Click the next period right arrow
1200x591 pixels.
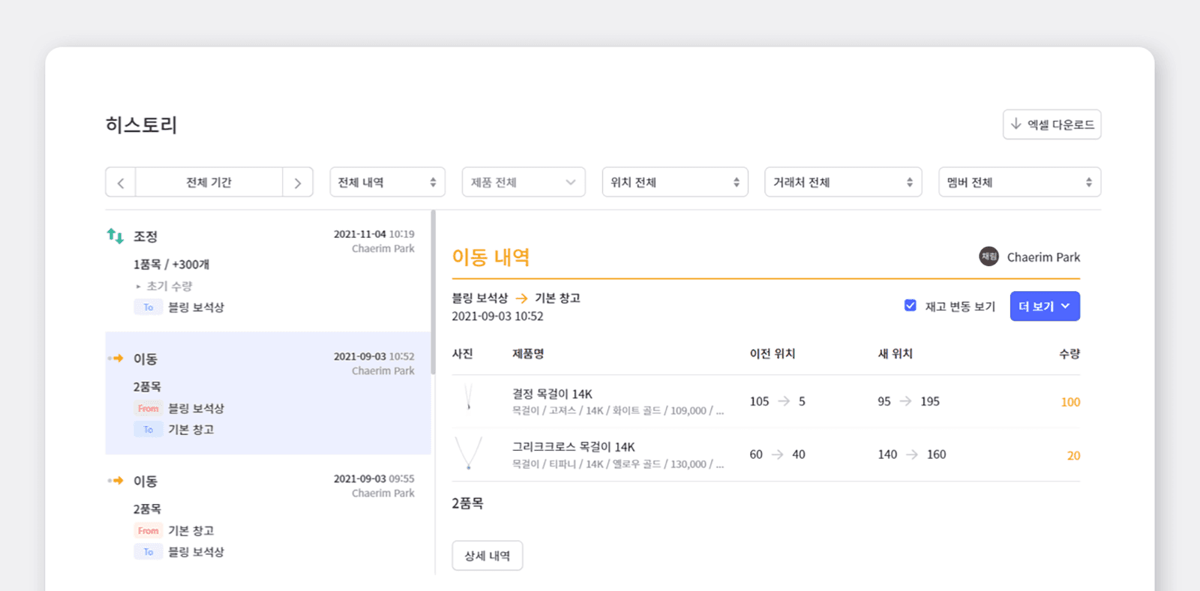coord(297,183)
